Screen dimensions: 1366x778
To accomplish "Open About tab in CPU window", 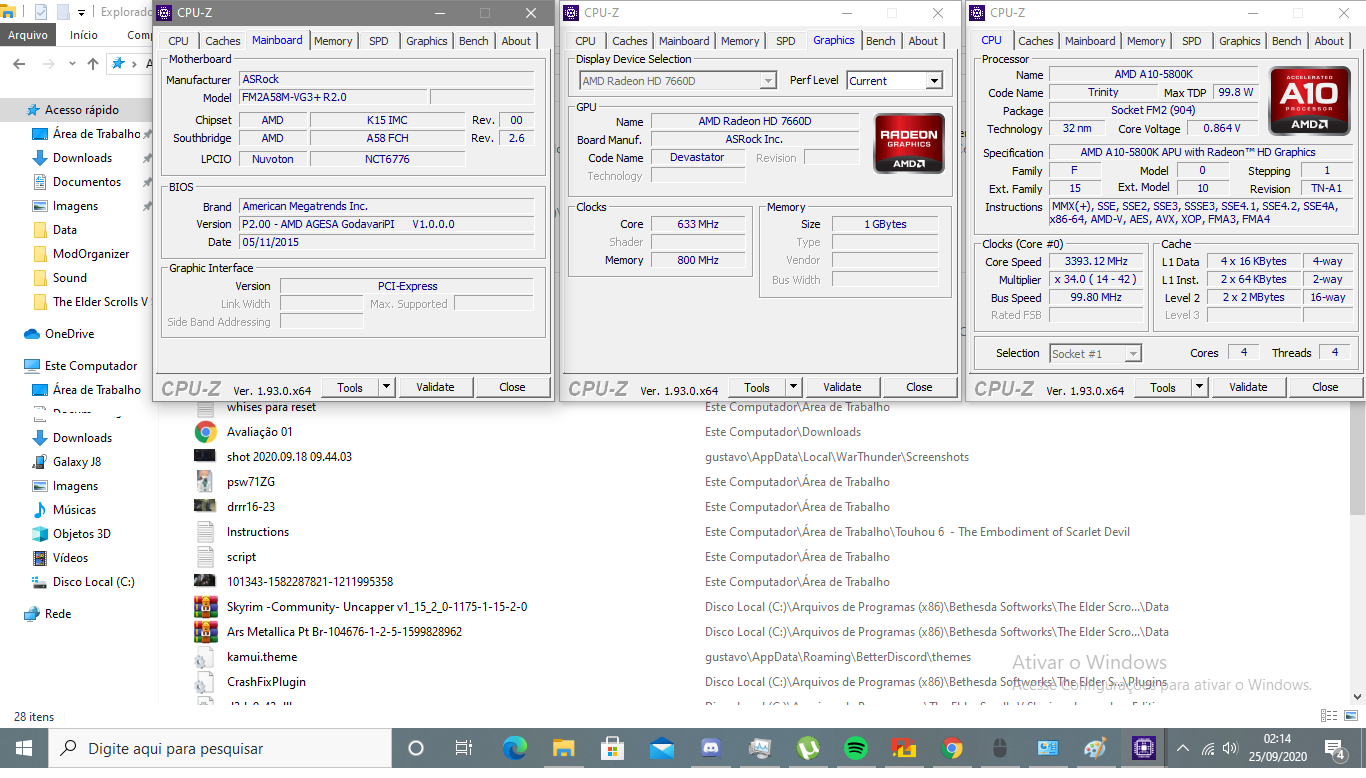I will pyautogui.click(x=1329, y=41).
